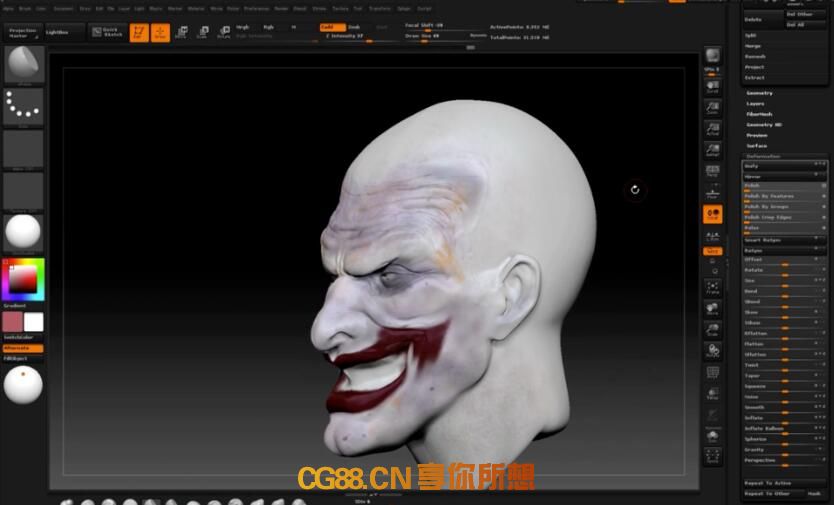Open Quick Sketch mode

pos(107,32)
